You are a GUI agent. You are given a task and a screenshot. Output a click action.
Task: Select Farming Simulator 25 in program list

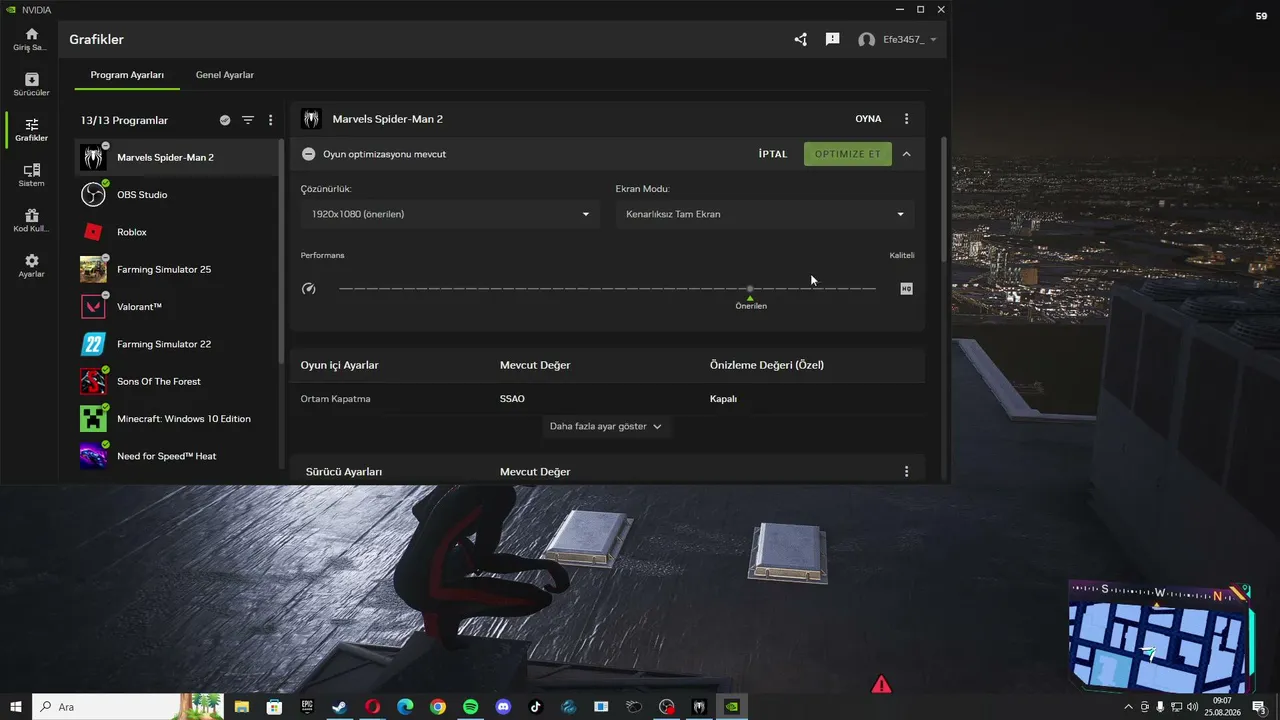(x=178, y=269)
